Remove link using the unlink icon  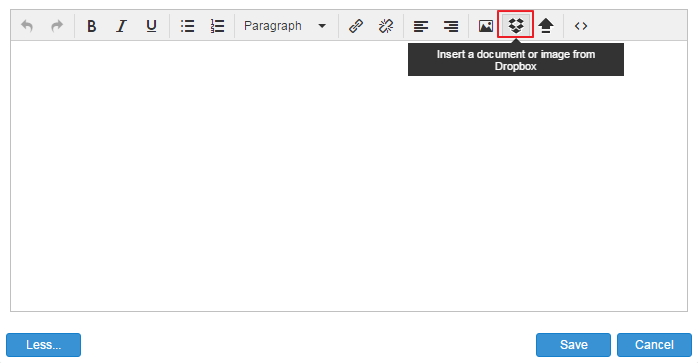tap(386, 26)
